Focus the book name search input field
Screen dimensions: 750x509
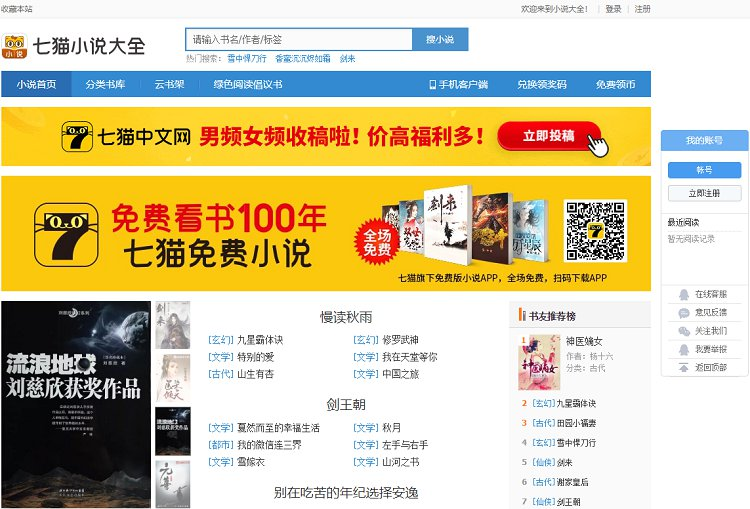pos(298,40)
